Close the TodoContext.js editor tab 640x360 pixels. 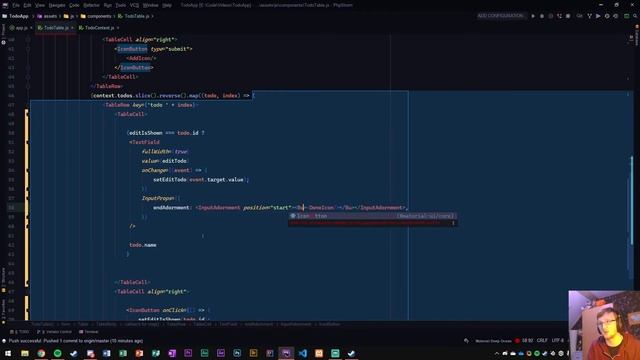(118, 28)
